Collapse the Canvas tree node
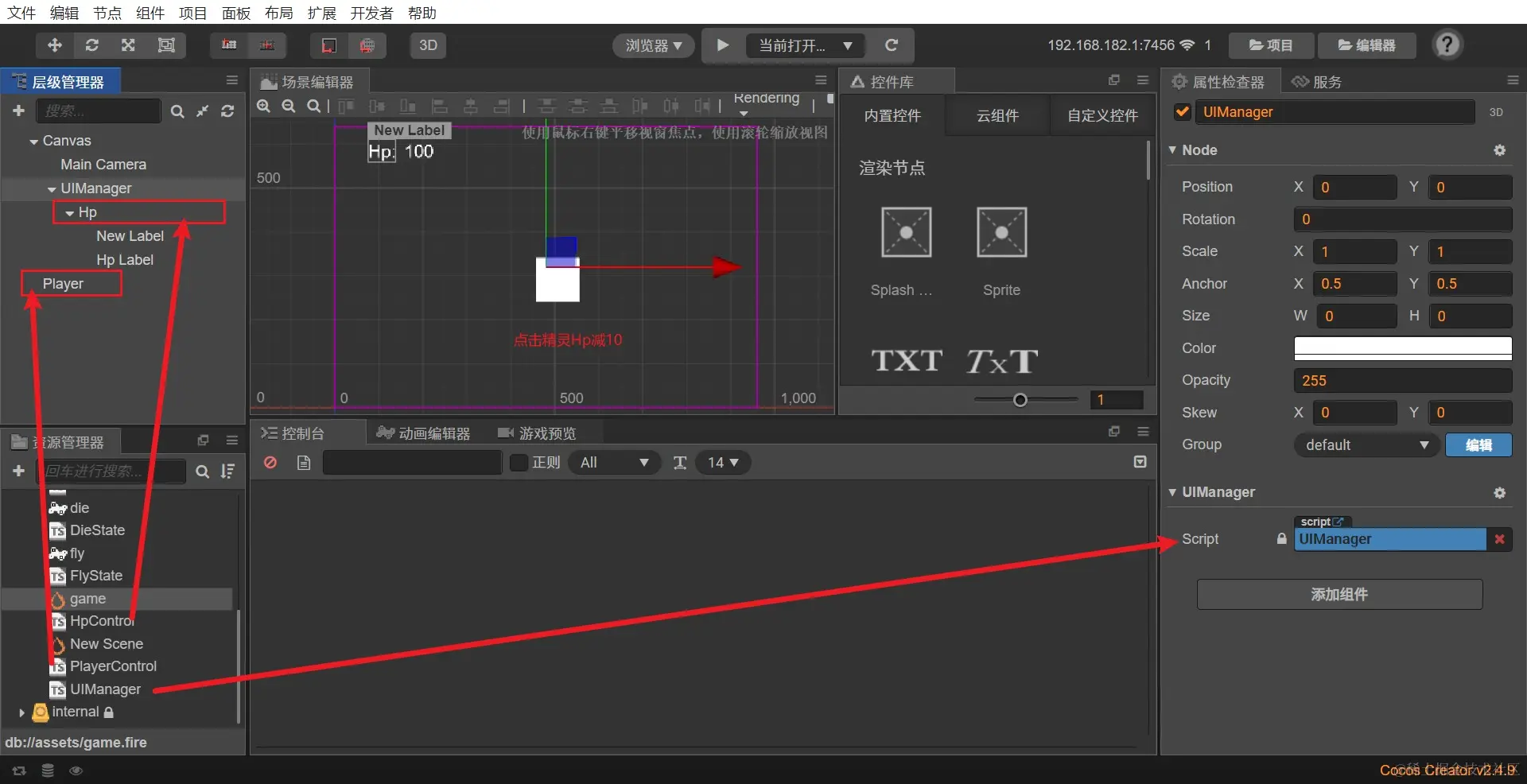This screenshot has height=784, width=1527. 34,142
